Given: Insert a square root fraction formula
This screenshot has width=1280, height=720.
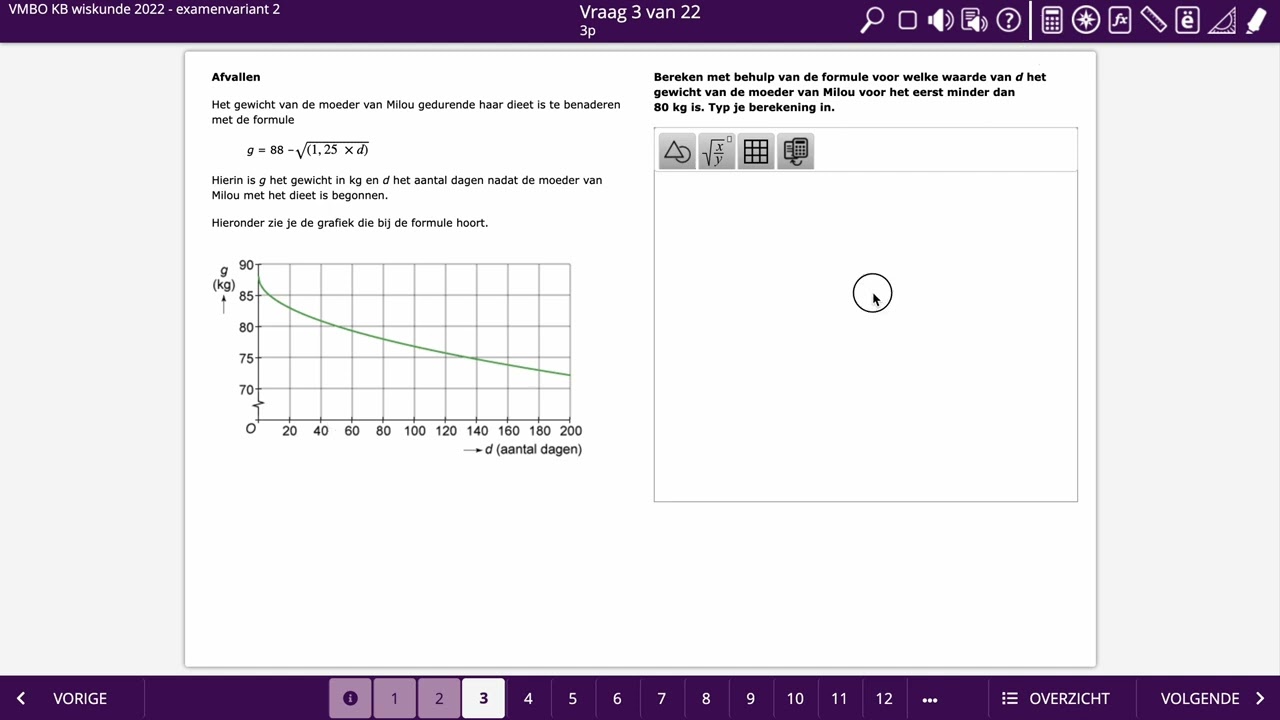Looking at the screenshot, I should click(x=716, y=151).
